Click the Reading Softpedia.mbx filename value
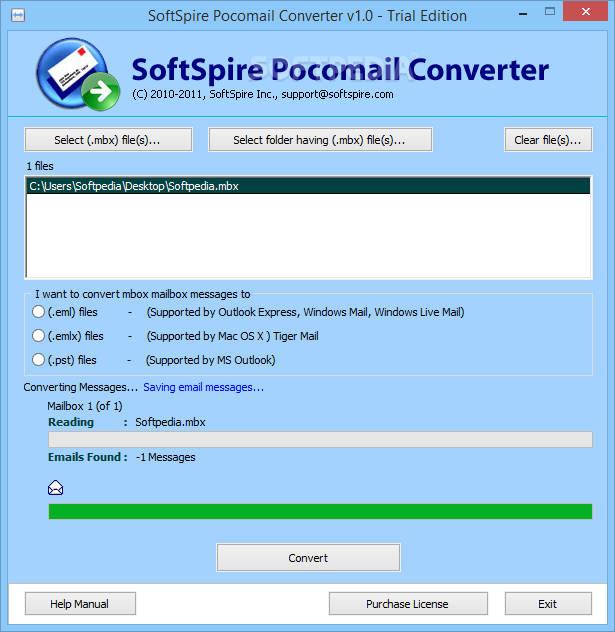Screen dimensions: 615x632 click(x=170, y=422)
